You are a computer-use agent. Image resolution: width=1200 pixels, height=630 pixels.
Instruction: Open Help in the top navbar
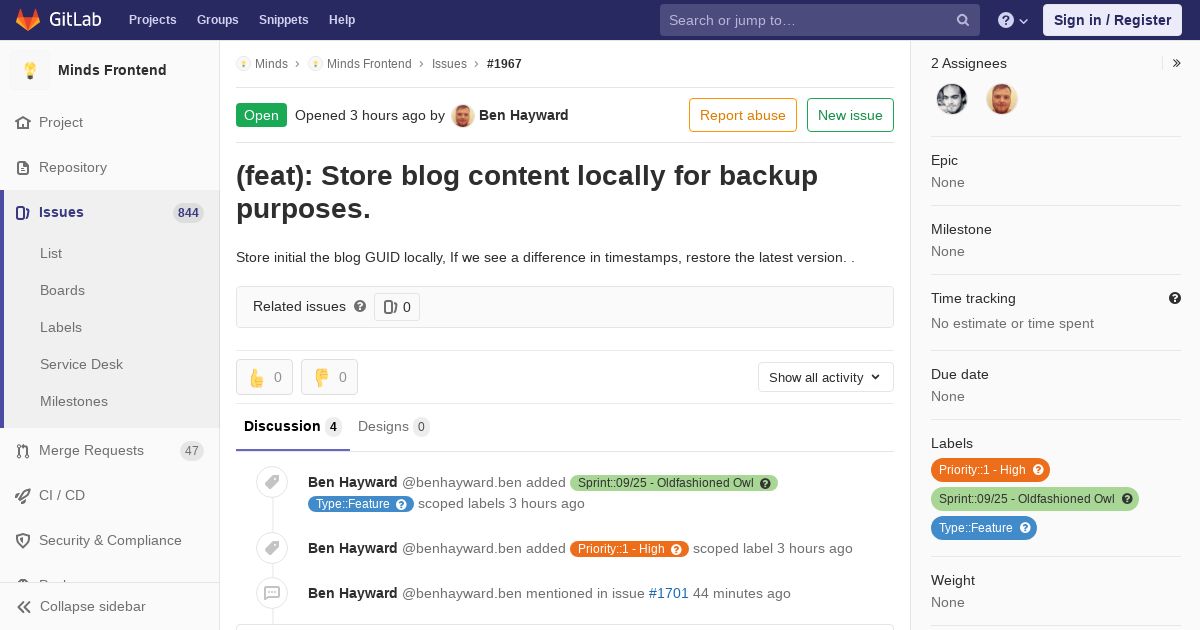(342, 20)
